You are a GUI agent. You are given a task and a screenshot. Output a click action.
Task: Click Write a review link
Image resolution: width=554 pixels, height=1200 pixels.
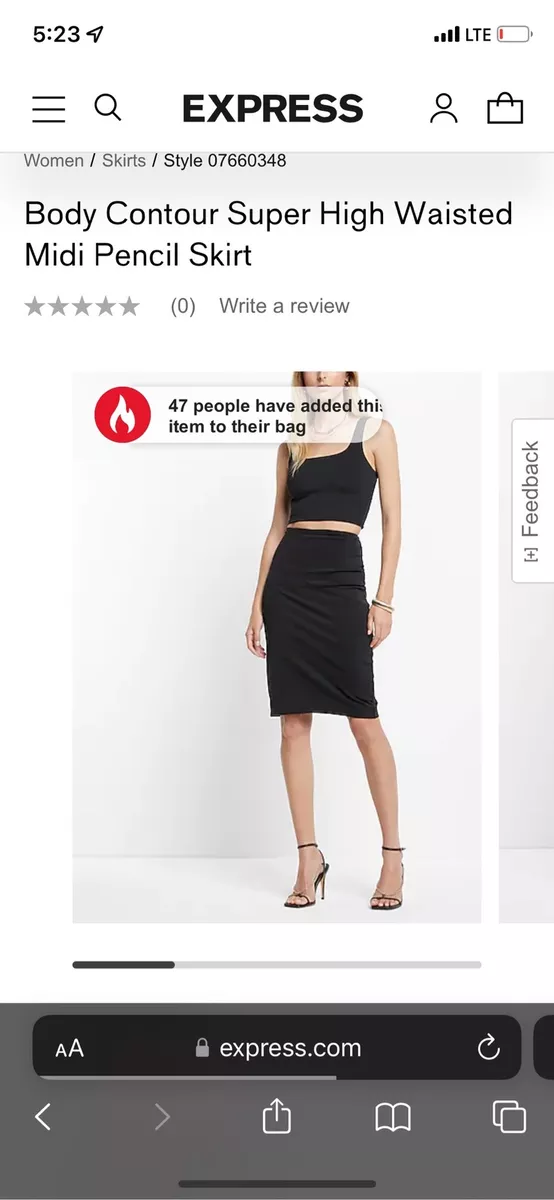[x=284, y=306]
